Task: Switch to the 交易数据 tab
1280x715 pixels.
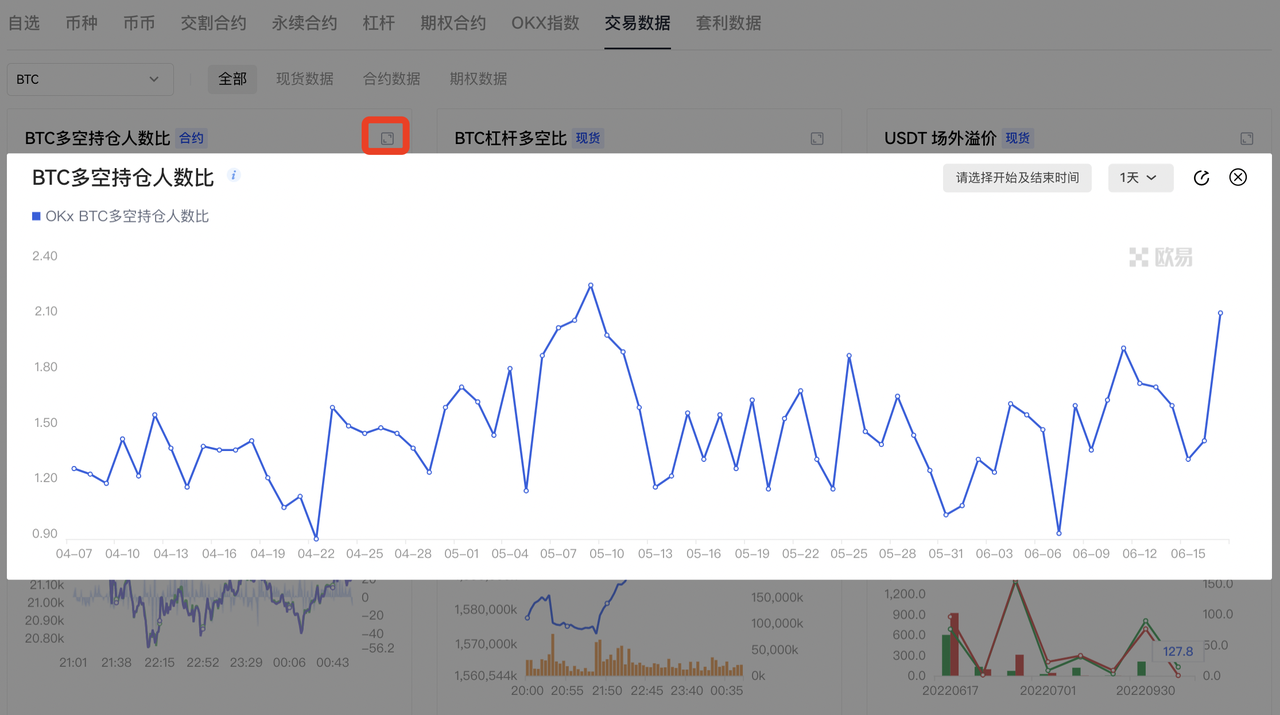Action: (637, 23)
